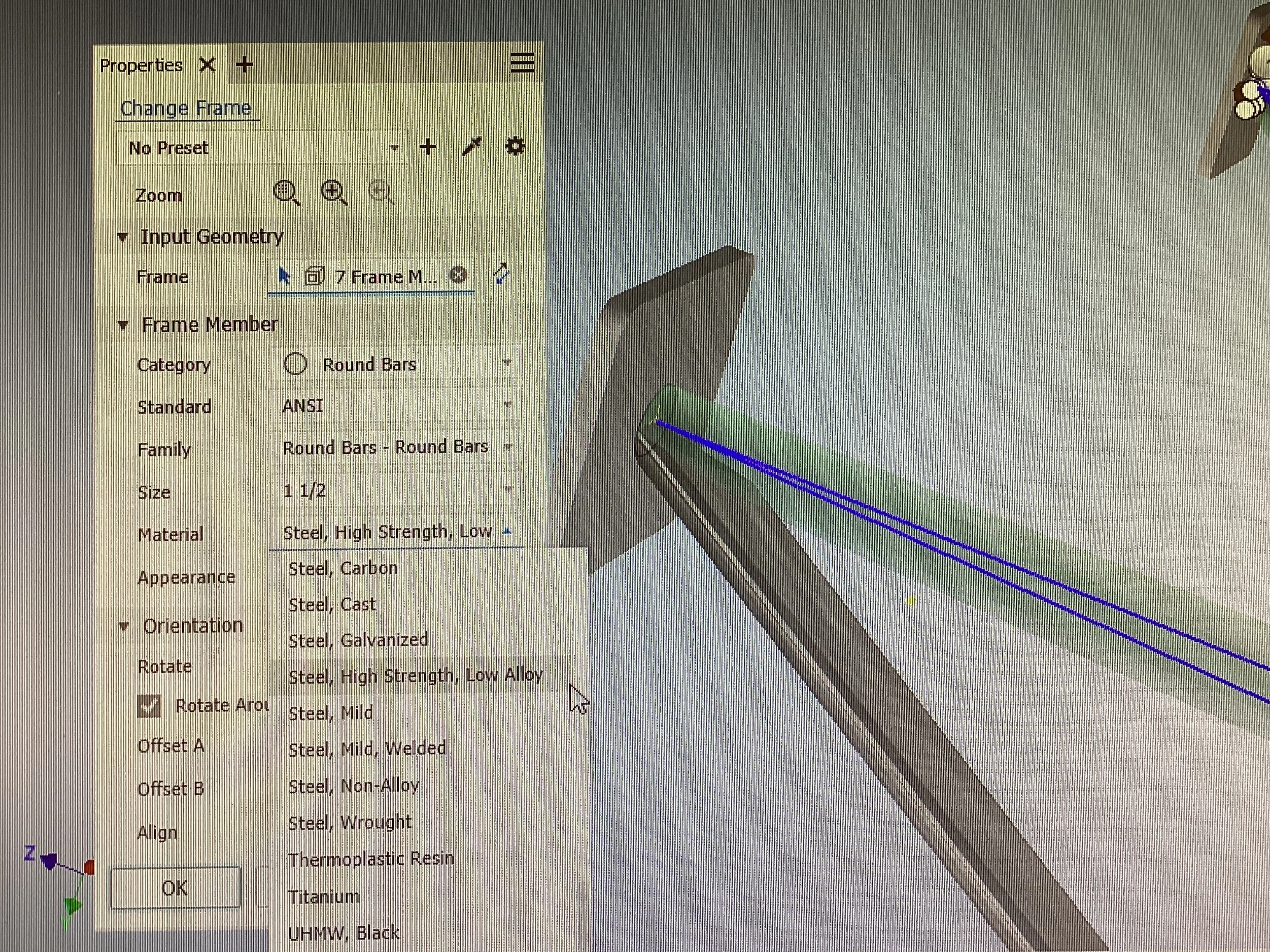Collapse the Orientation section
Screen dimensions: 1270x952
pos(123,626)
